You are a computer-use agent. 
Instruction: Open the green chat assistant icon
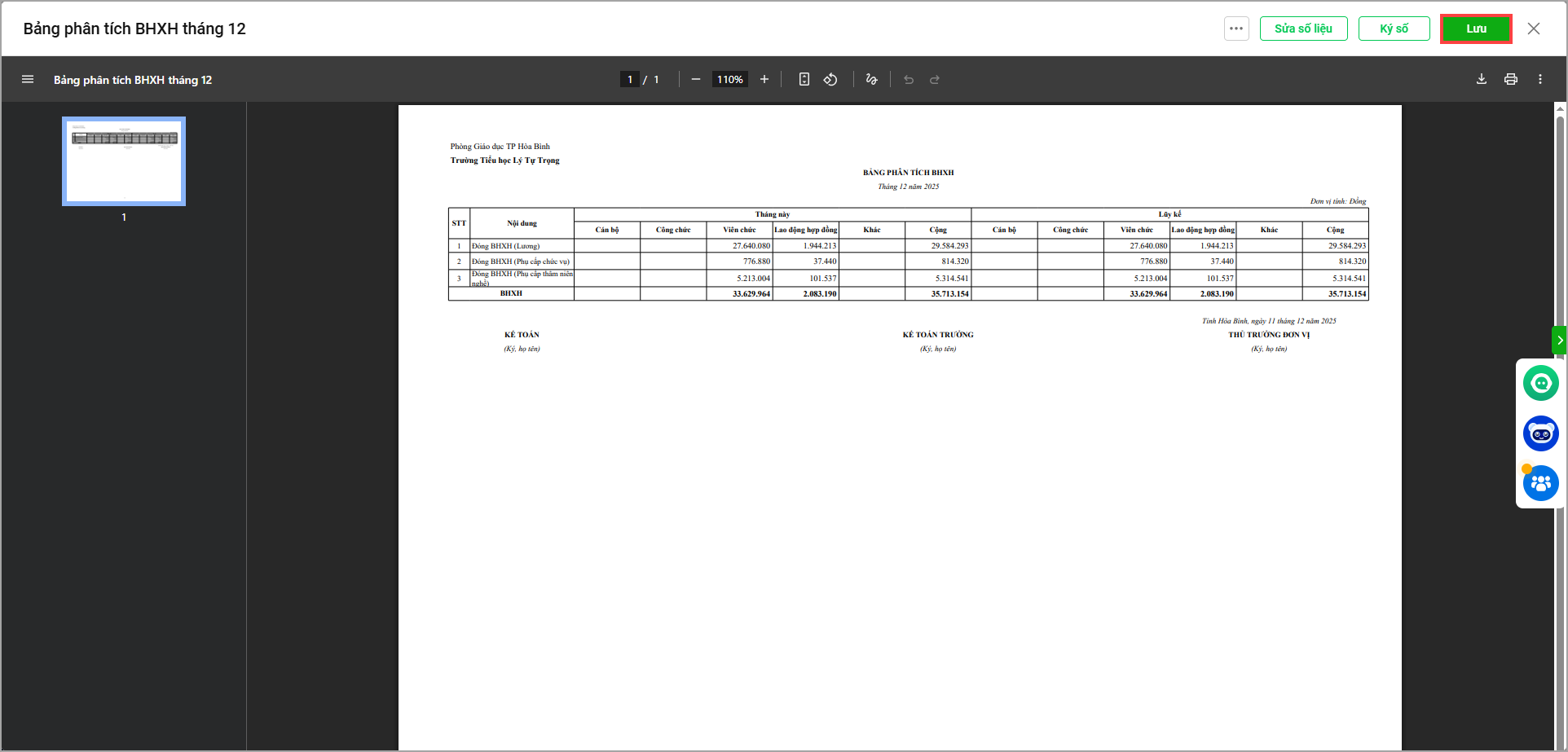[1540, 383]
